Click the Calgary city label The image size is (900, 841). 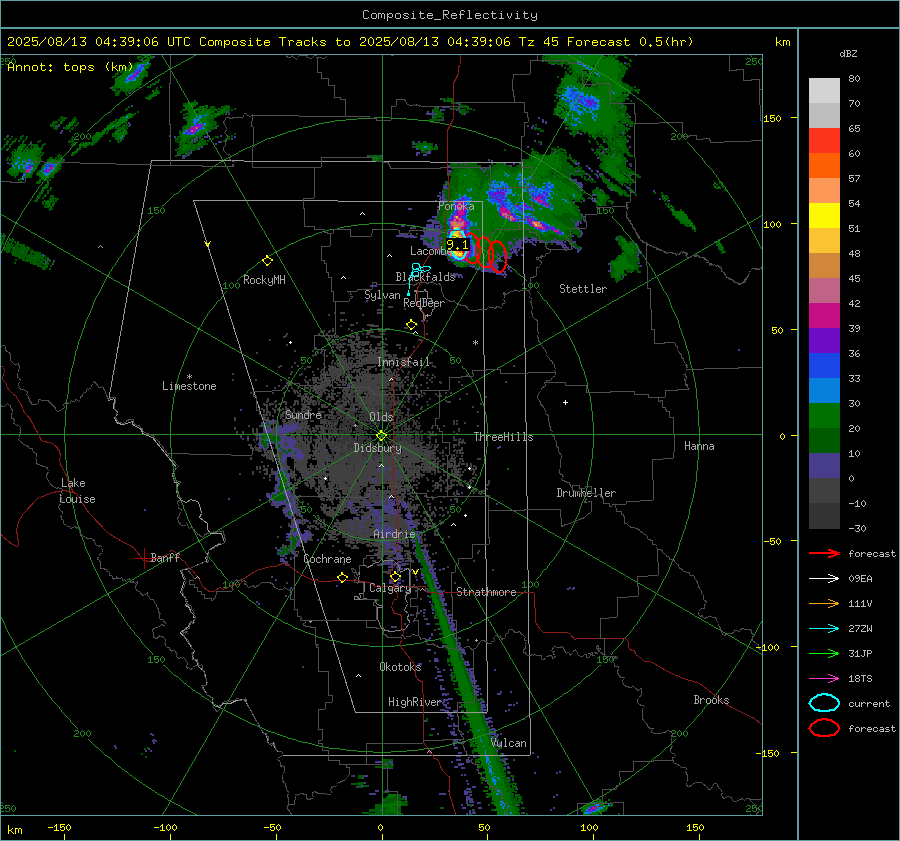pyautogui.click(x=390, y=588)
